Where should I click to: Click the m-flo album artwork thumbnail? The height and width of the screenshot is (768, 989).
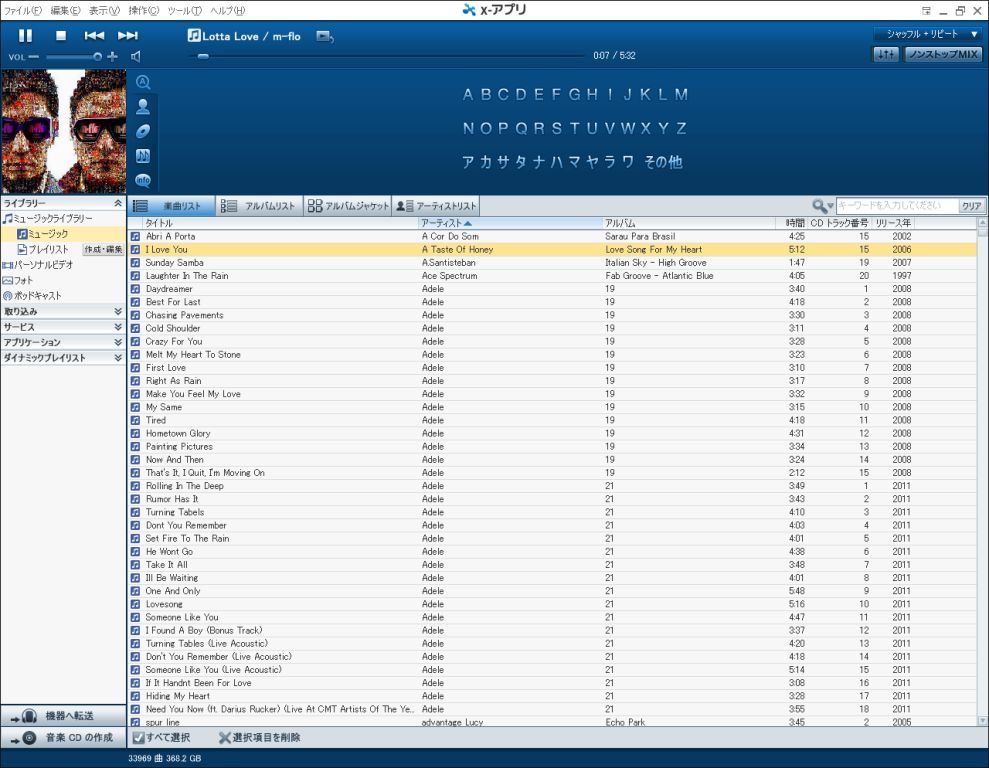[x=63, y=131]
